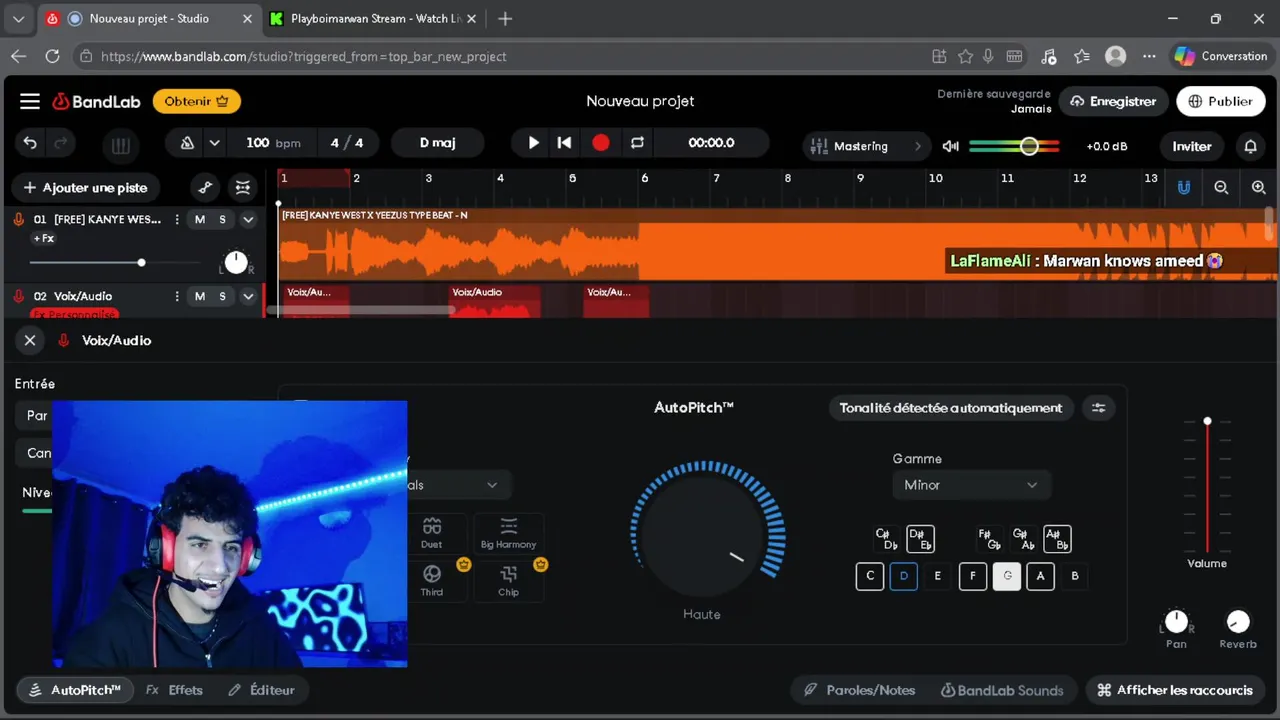The height and width of the screenshot is (720, 1280).
Task: Save with the Enregistrer button
Action: [x=1113, y=101]
